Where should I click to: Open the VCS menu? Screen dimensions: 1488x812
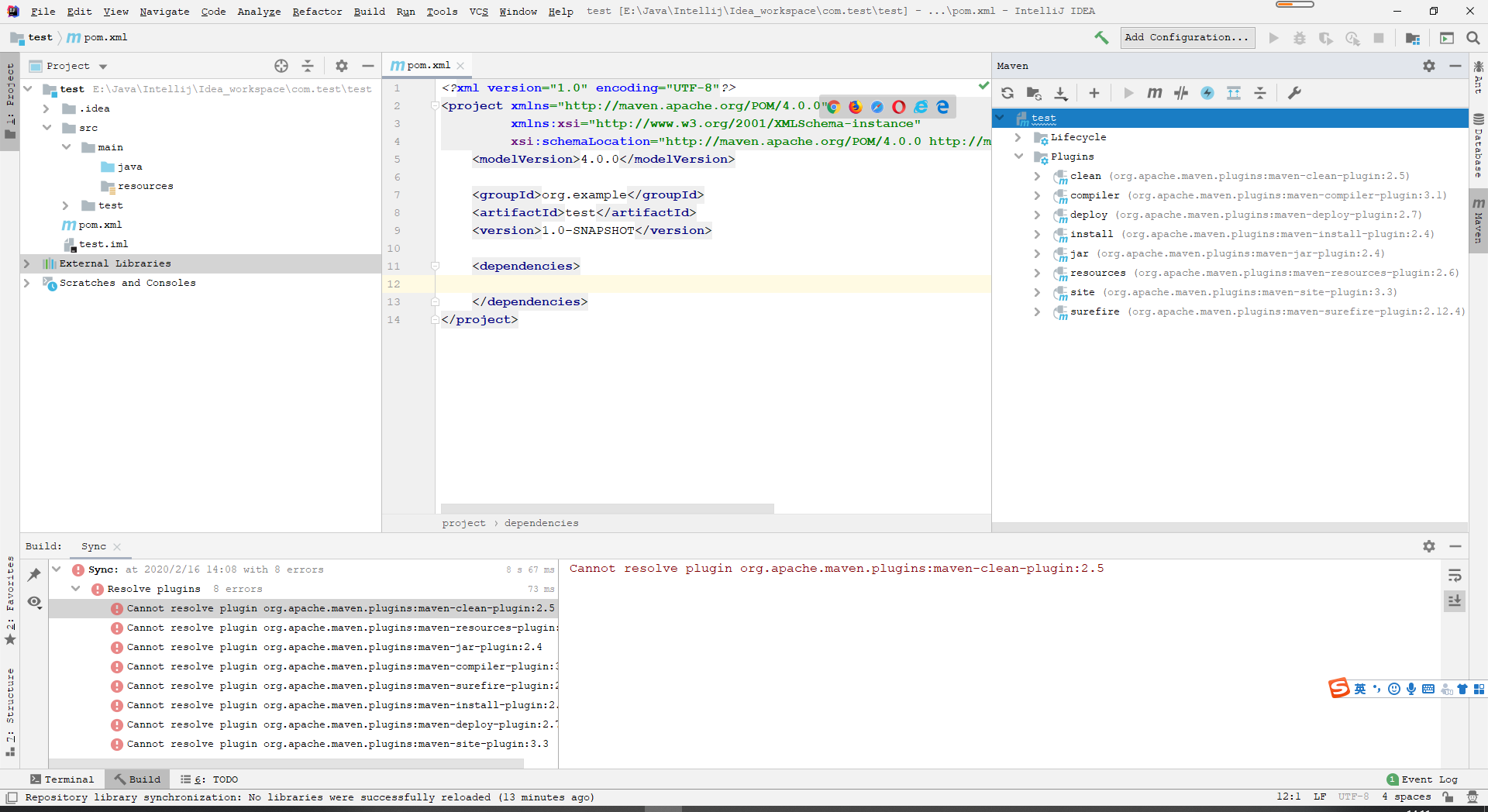pyautogui.click(x=478, y=11)
